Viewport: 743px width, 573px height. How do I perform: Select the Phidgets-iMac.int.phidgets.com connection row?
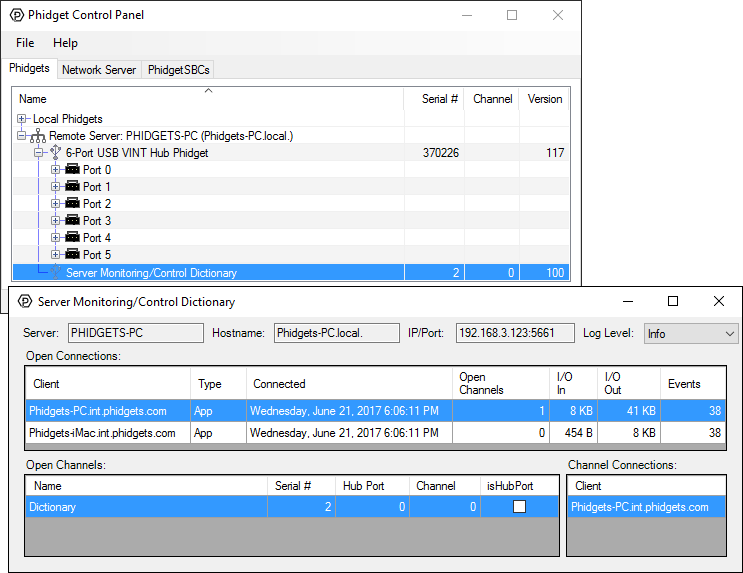(375, 432)
